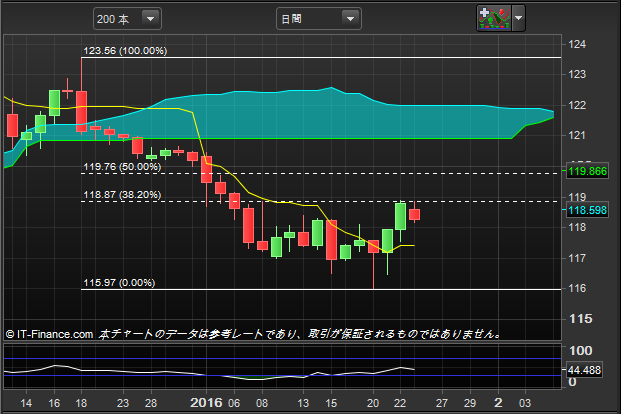The height and width of the screenshot is (414, 621).
Task: Click the 18 date label on time axis
Action: (x=81, y=403)
